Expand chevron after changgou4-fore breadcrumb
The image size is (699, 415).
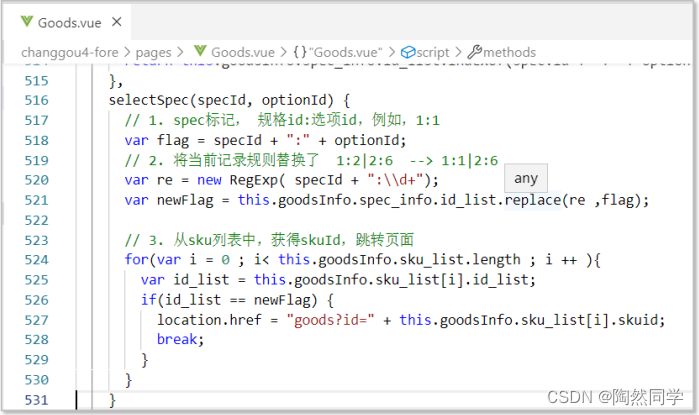127,53
